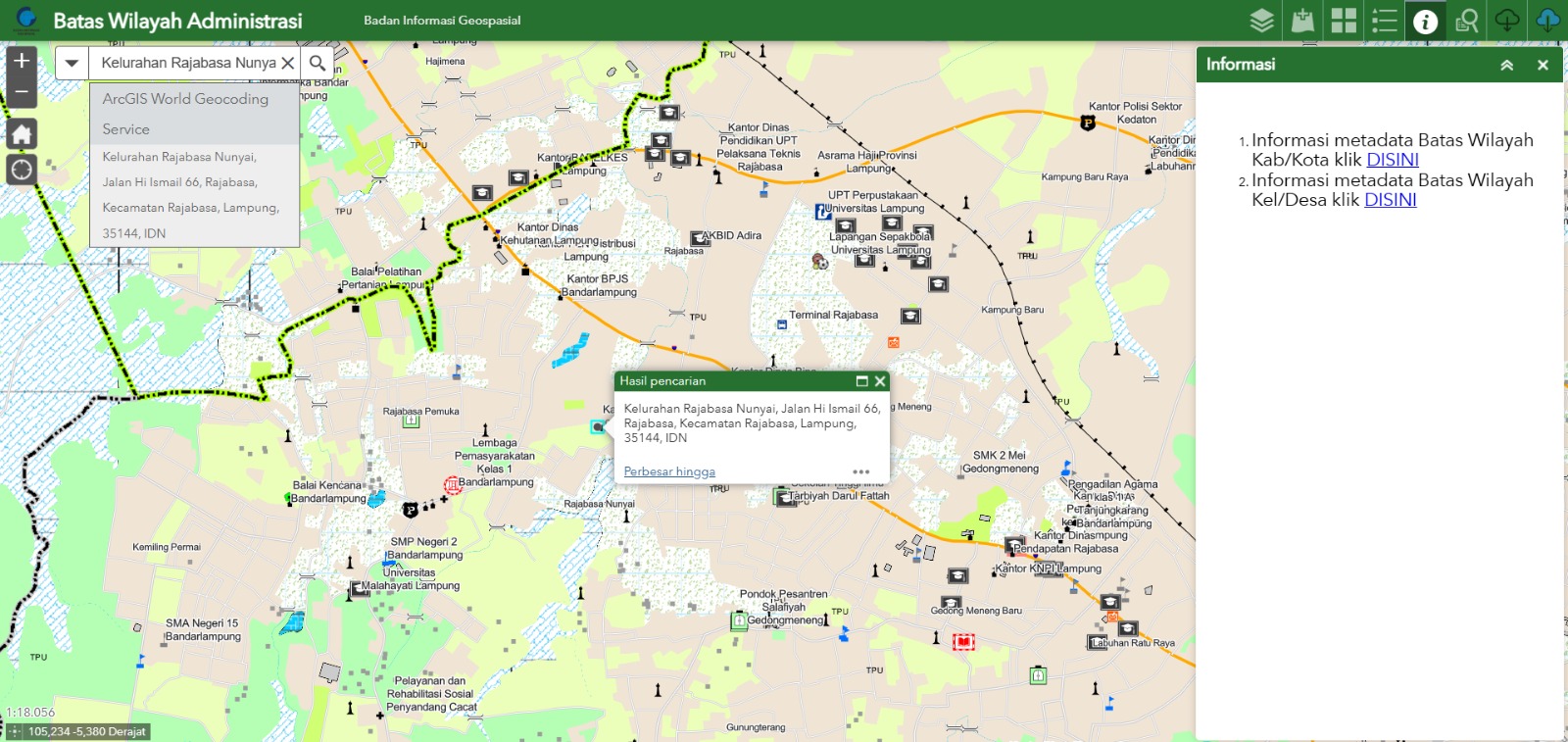Open popup's three-dot actions menu
The height and width of the screenshot is (742, 1568).
tap(861, 471)
